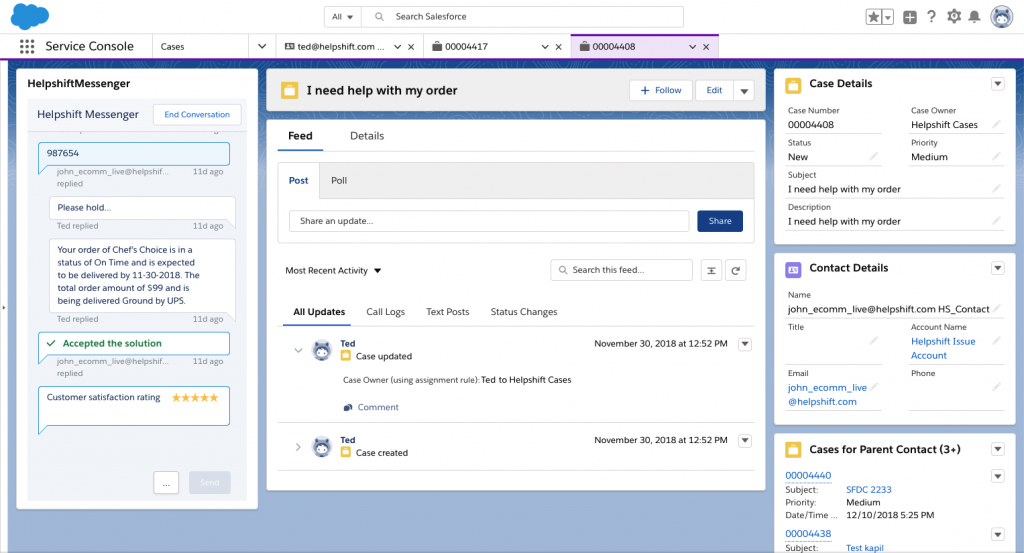Edit the Subject field pencil icon
The height and width of the screenshot is (553, 1024).
996,189
